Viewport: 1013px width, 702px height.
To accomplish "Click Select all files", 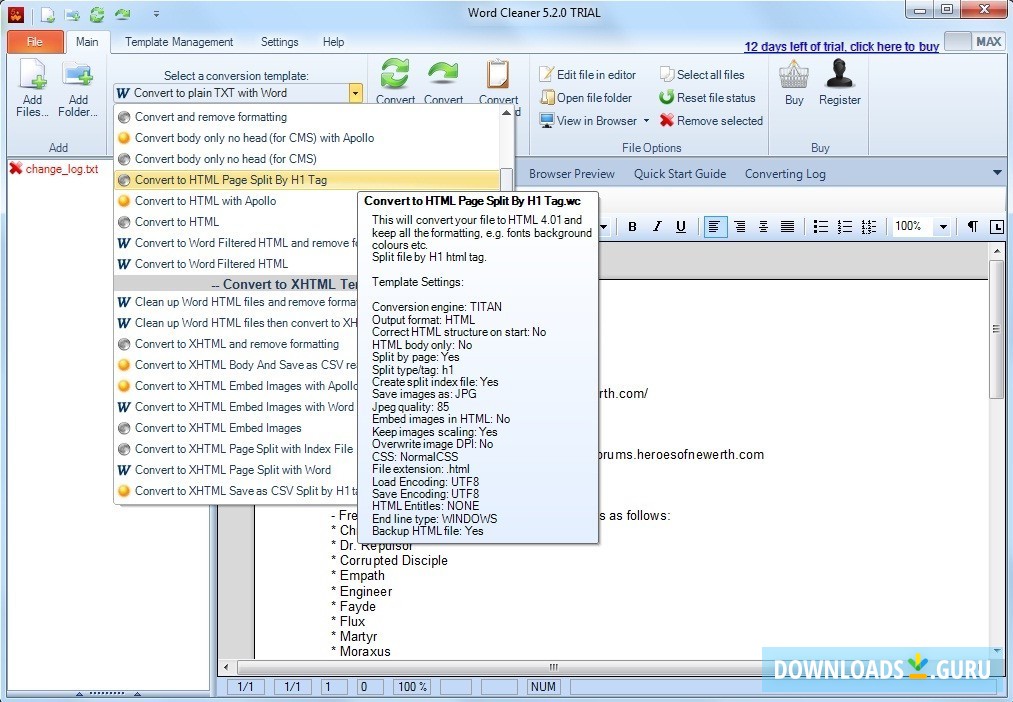I will pyautogui.click(x=702, y=74).
